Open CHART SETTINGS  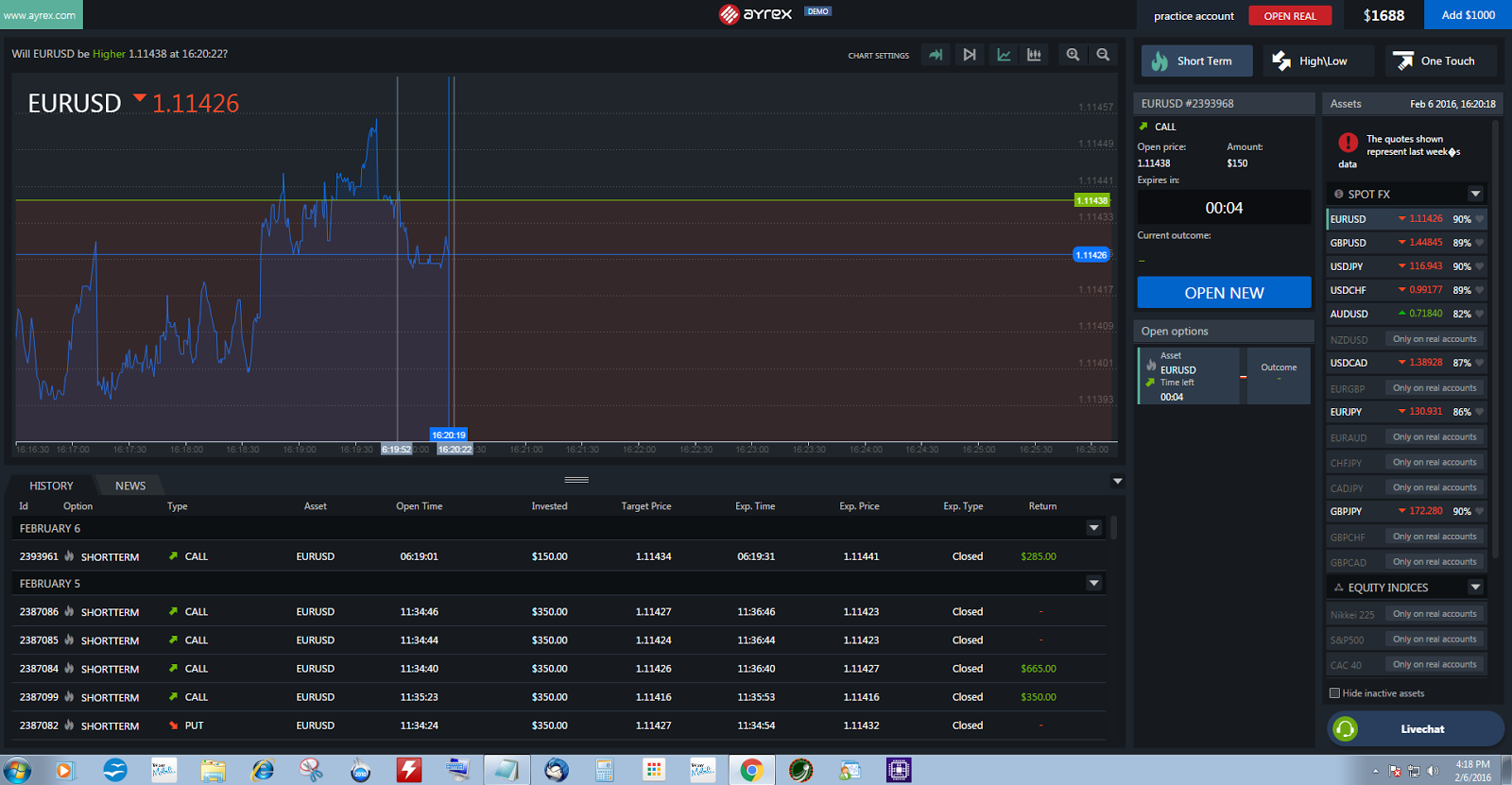[x=878, y=56]
